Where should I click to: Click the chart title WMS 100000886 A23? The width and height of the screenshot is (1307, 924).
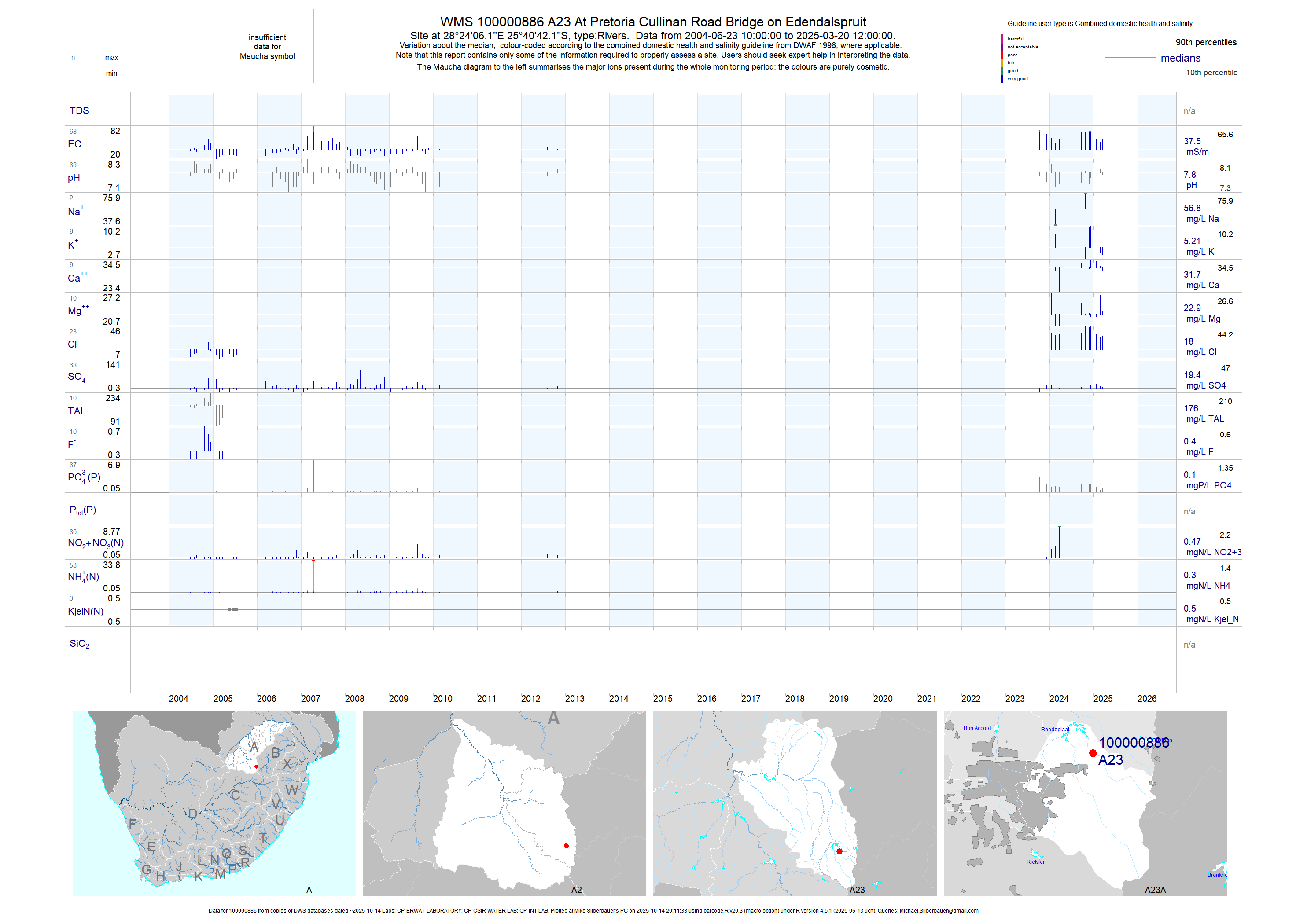pos(653,22)
